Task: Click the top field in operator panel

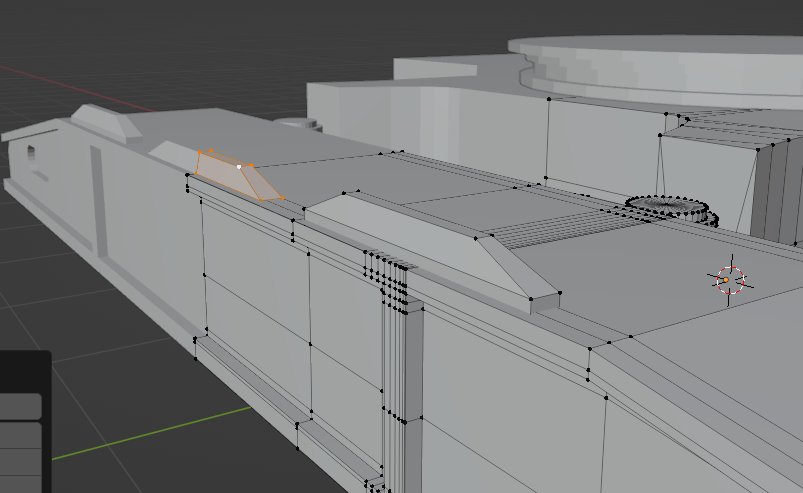Action: [x=20, y=406]
